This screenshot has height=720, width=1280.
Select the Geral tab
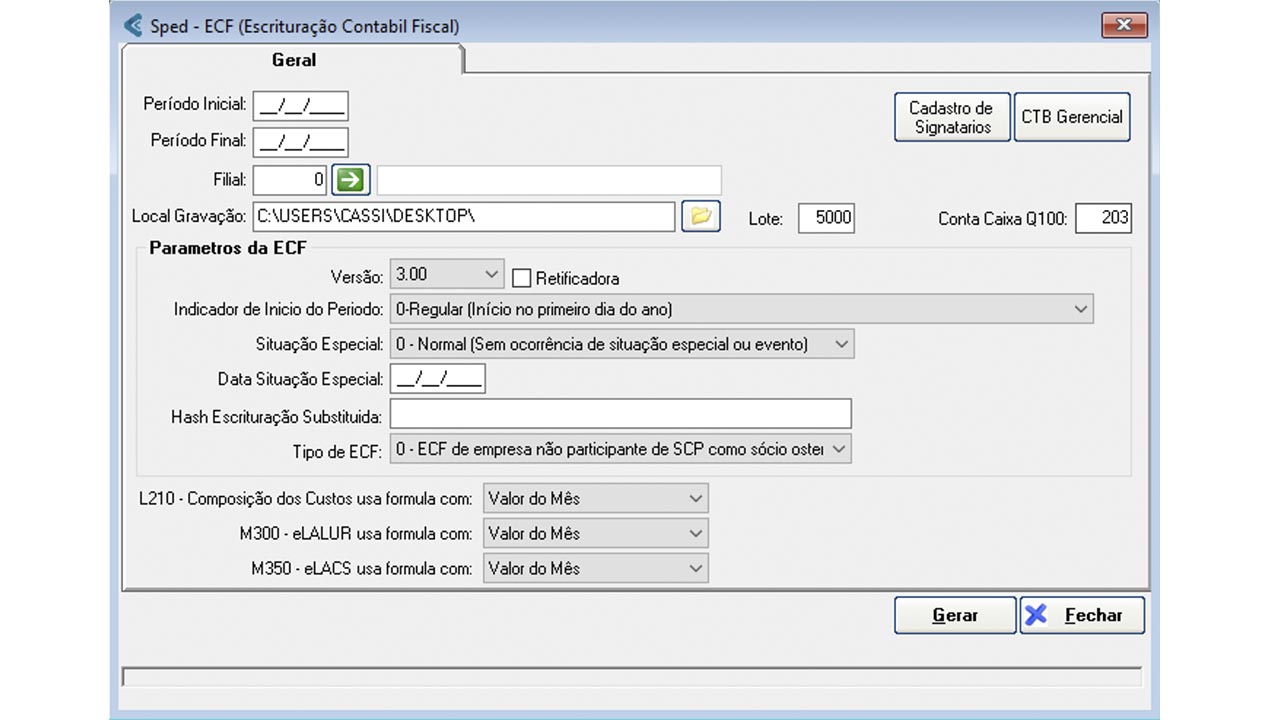click(293, 60)
